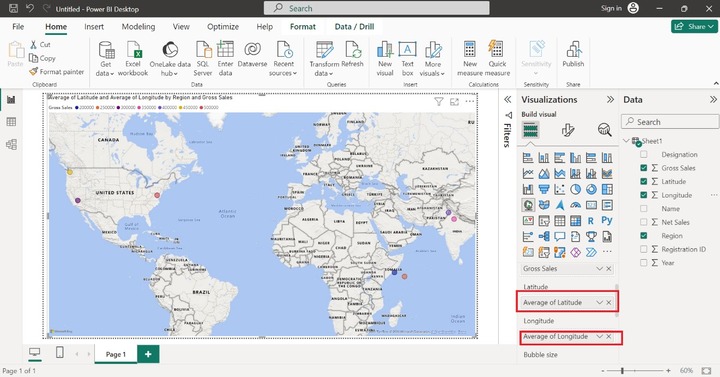Click the visual's filter icon
This screenshot has height=377, width=720.
[439, 102]
